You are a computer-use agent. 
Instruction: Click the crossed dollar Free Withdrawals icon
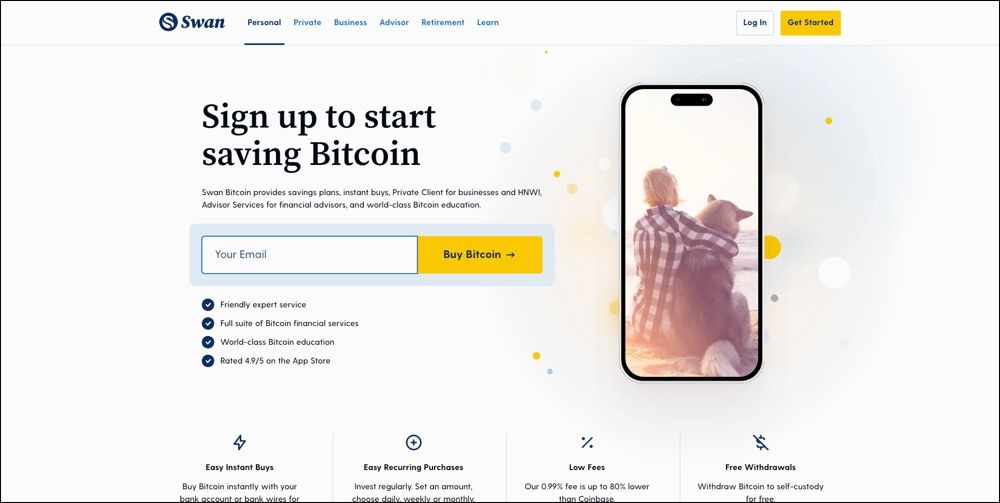tap(760, 442)
